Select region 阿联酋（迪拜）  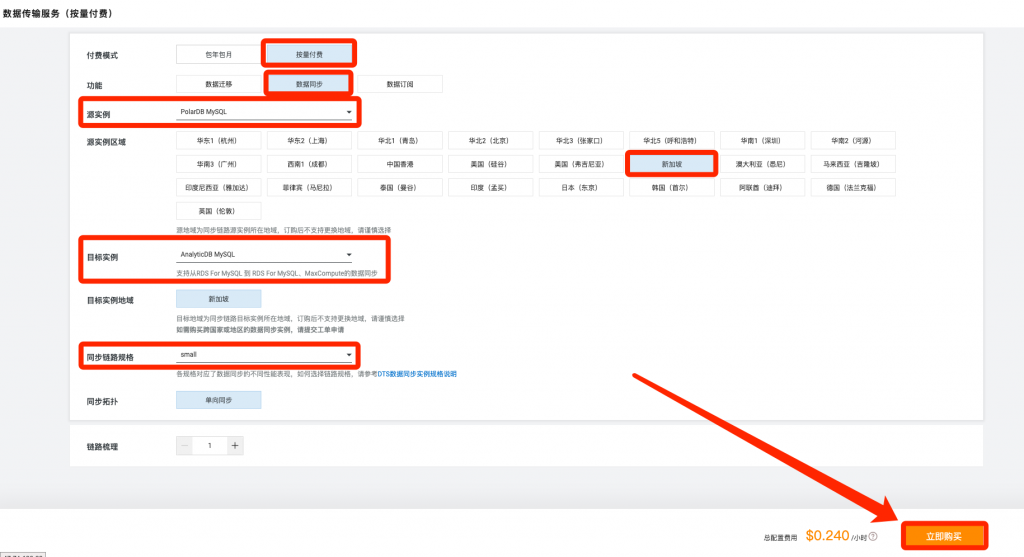click(762, 187)
